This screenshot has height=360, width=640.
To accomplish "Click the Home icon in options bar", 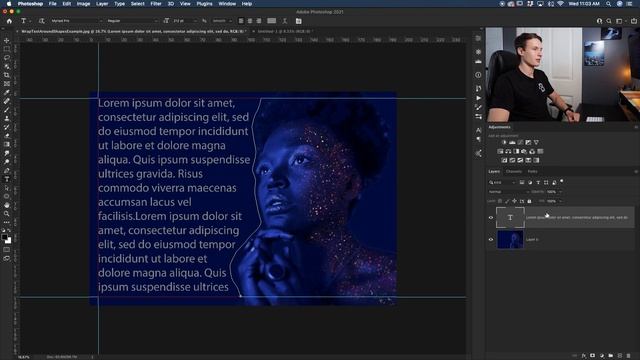I will (9, 21).
